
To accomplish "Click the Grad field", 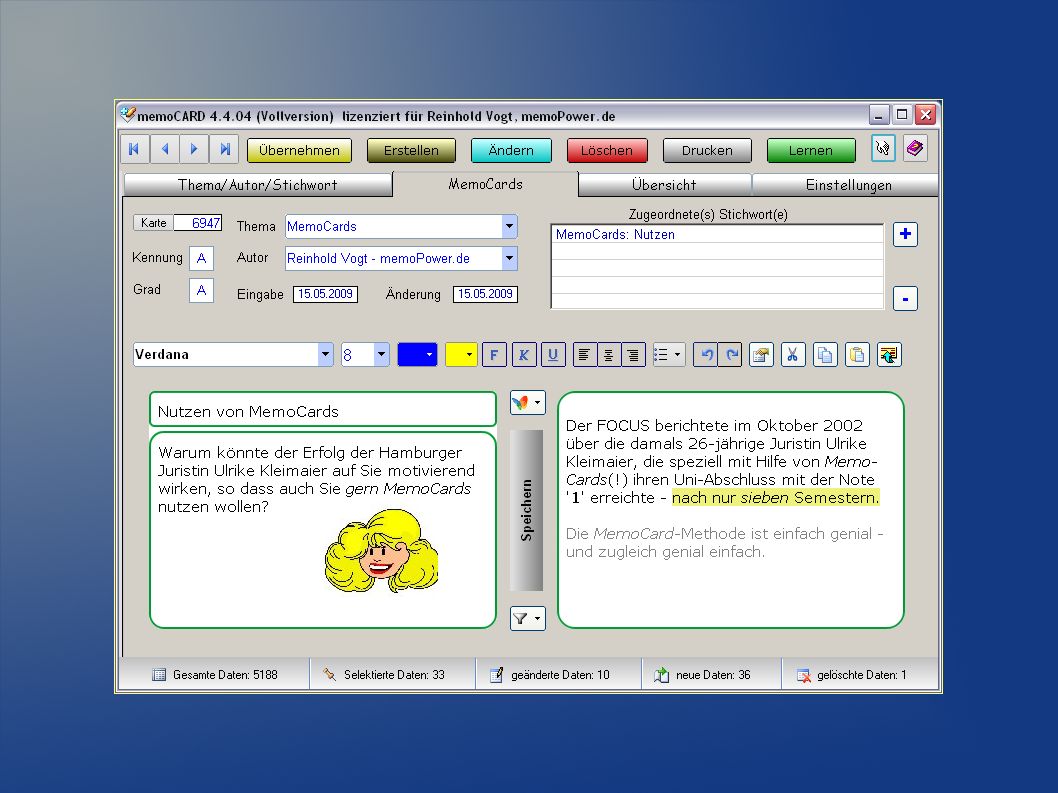I will 201,290.
